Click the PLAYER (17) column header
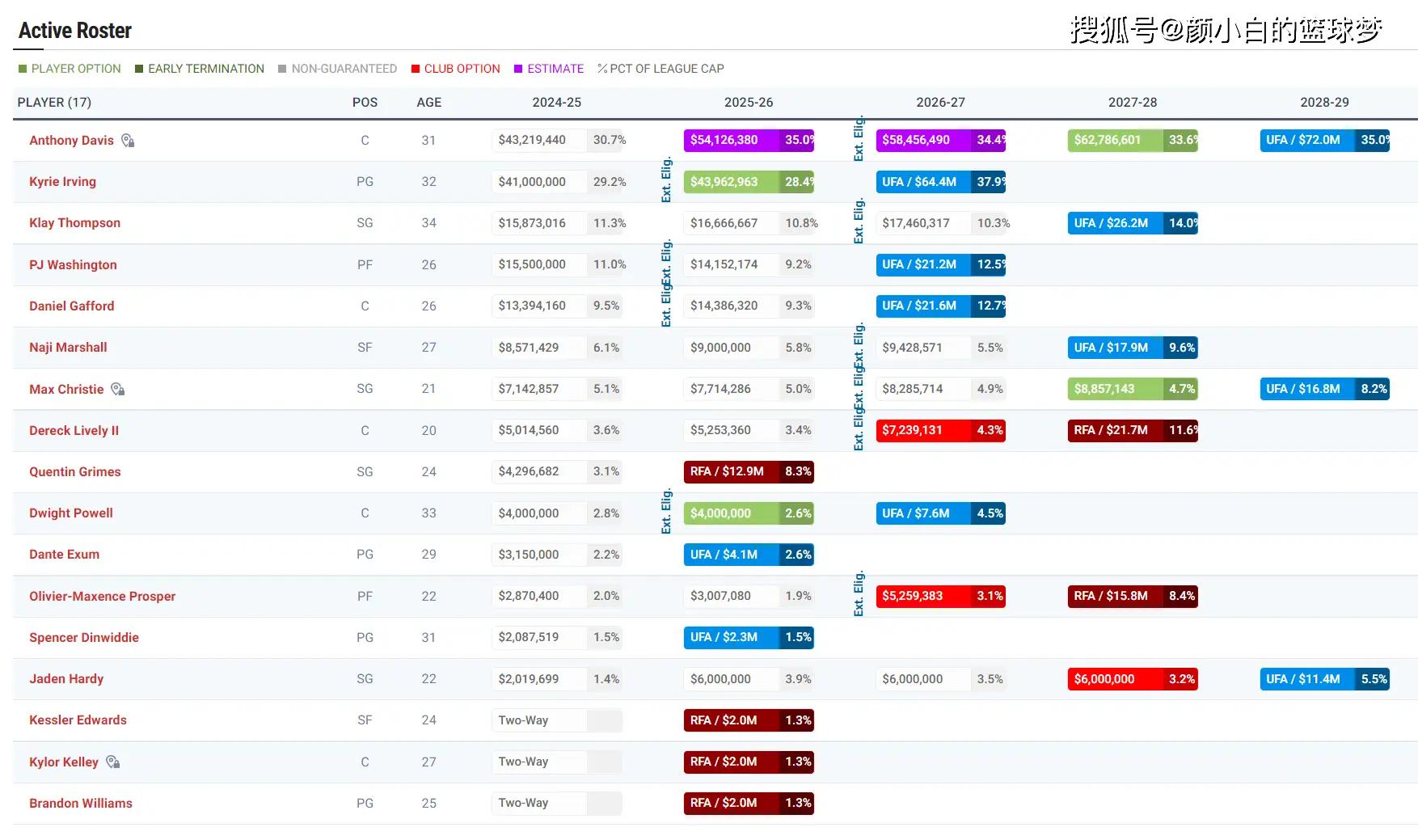This screenshot has width=1418, height=840. tap(54, 103)
